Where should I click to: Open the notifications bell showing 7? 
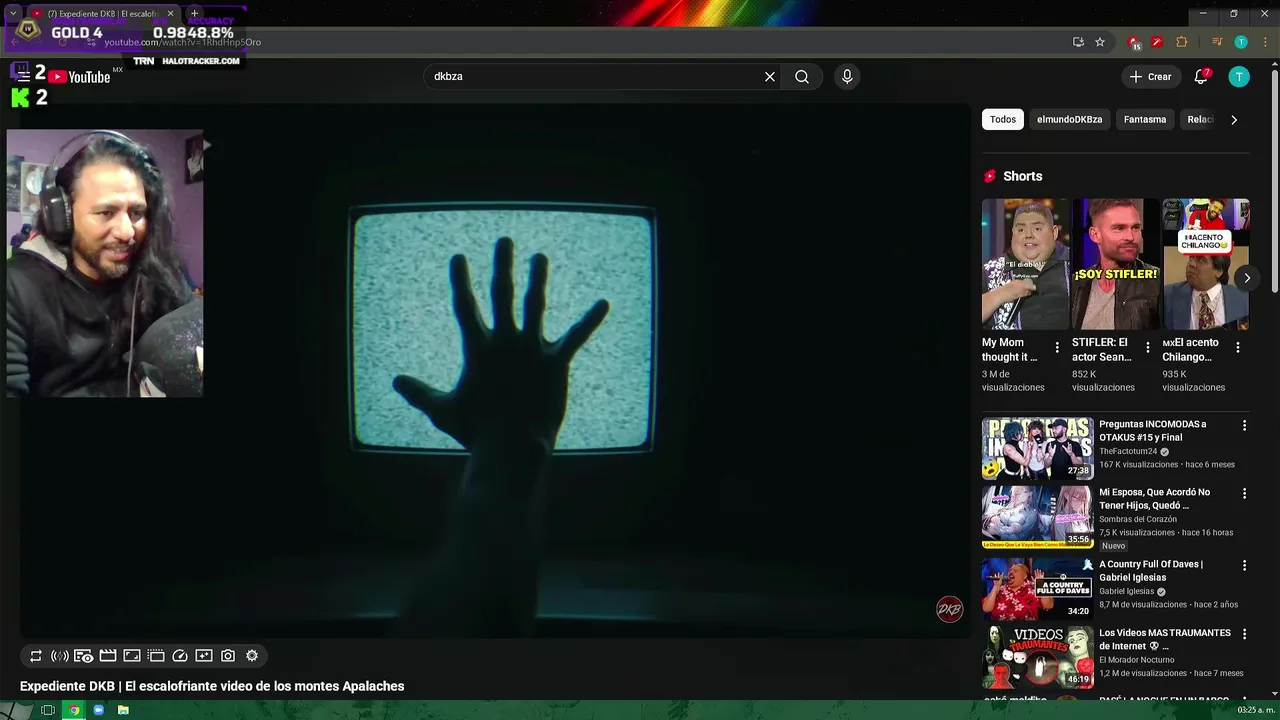coord(1202,77)
